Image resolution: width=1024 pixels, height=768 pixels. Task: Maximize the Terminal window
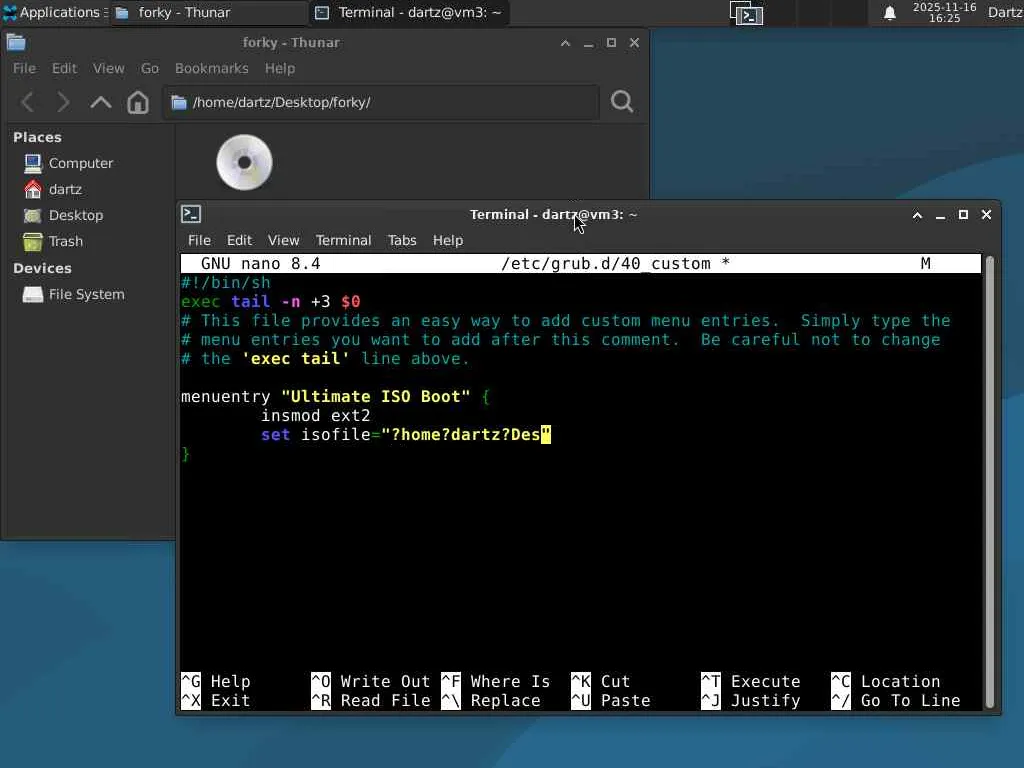[963, 215]
